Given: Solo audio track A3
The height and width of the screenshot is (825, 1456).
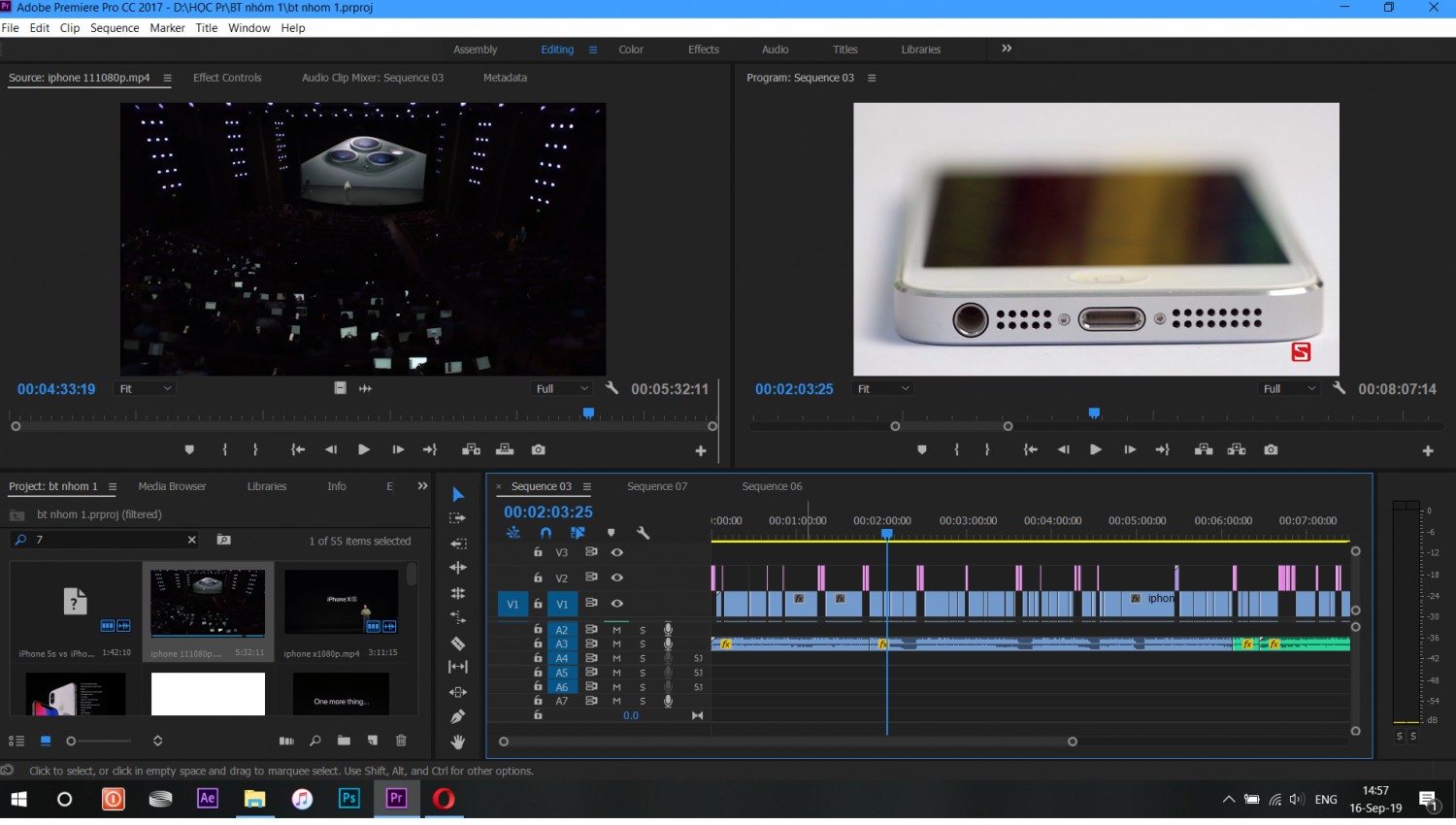Looking at the screenshot, I should pos(643,644).
